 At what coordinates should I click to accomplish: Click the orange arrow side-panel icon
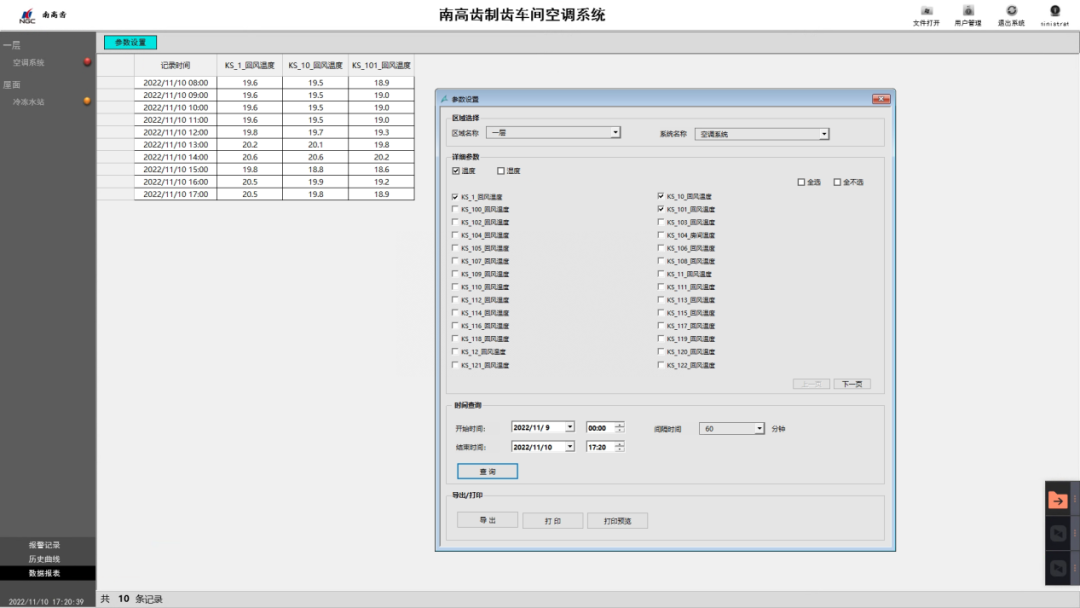[x=1057, y=501]
